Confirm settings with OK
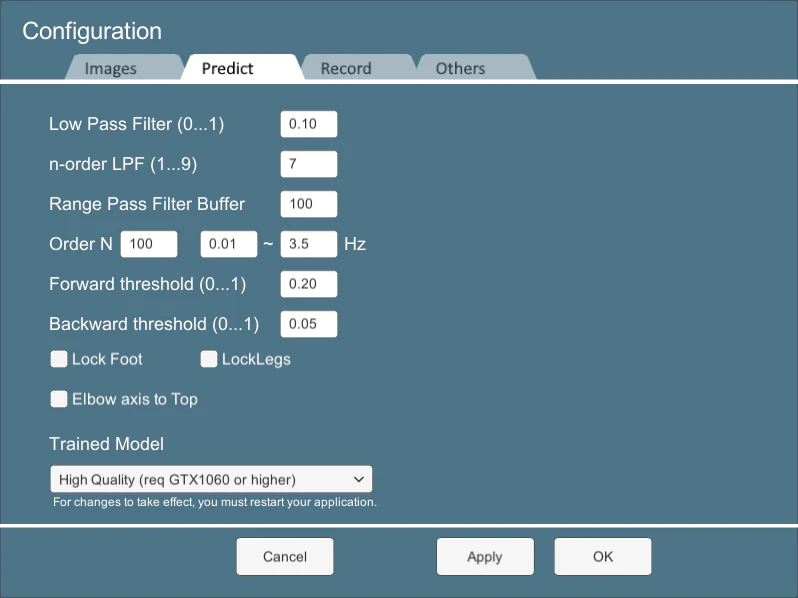798x598 pixels. click(603, 557)
